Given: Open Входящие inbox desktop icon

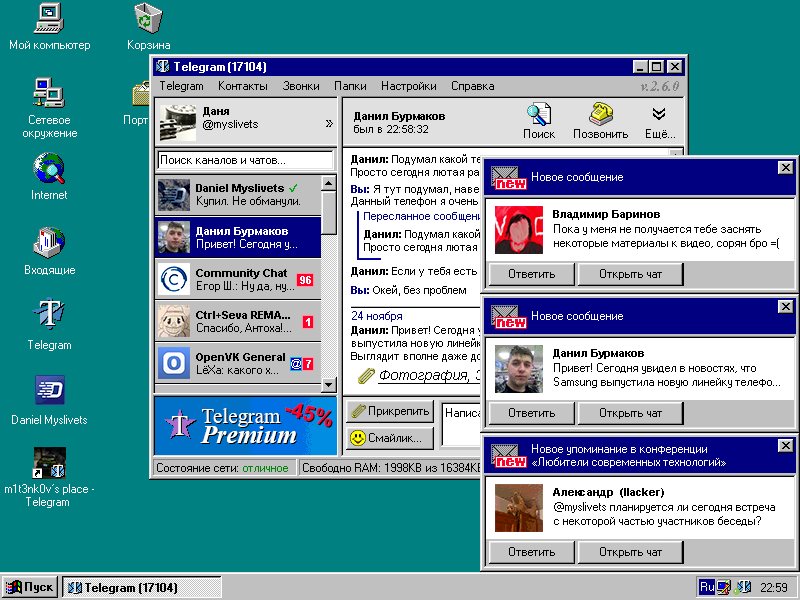Looking at the screenshot, I should pos(49,251).
